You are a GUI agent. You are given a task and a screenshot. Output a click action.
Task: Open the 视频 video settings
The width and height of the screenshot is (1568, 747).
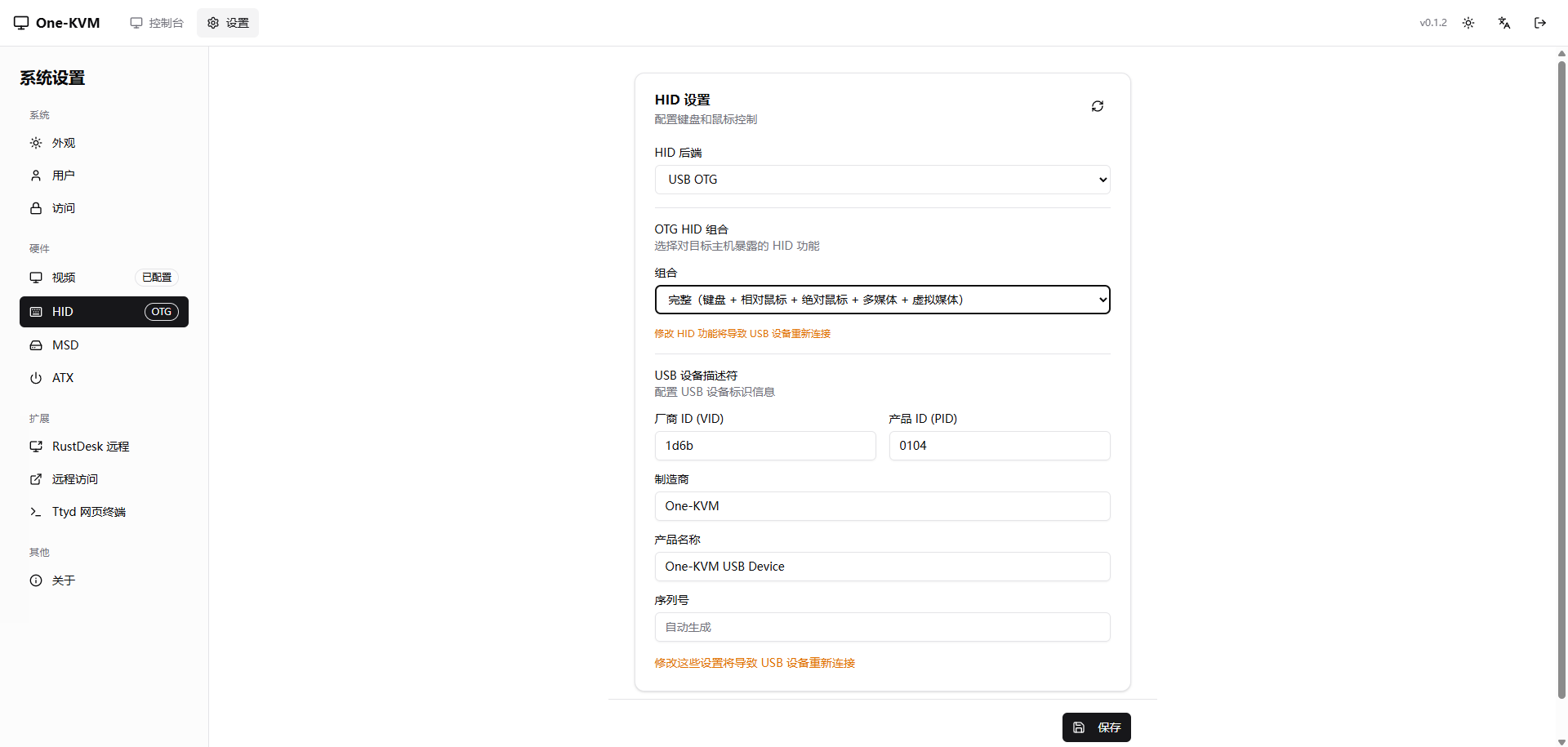tap(64, 278)
